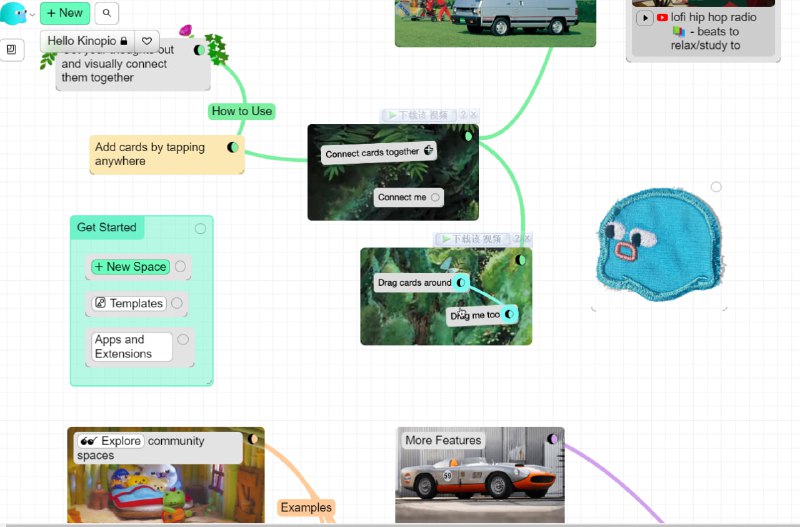Click the 'Templates' button in Get Started
The image size is (800, 527).
pyautogui.click(x=128, y=303)
